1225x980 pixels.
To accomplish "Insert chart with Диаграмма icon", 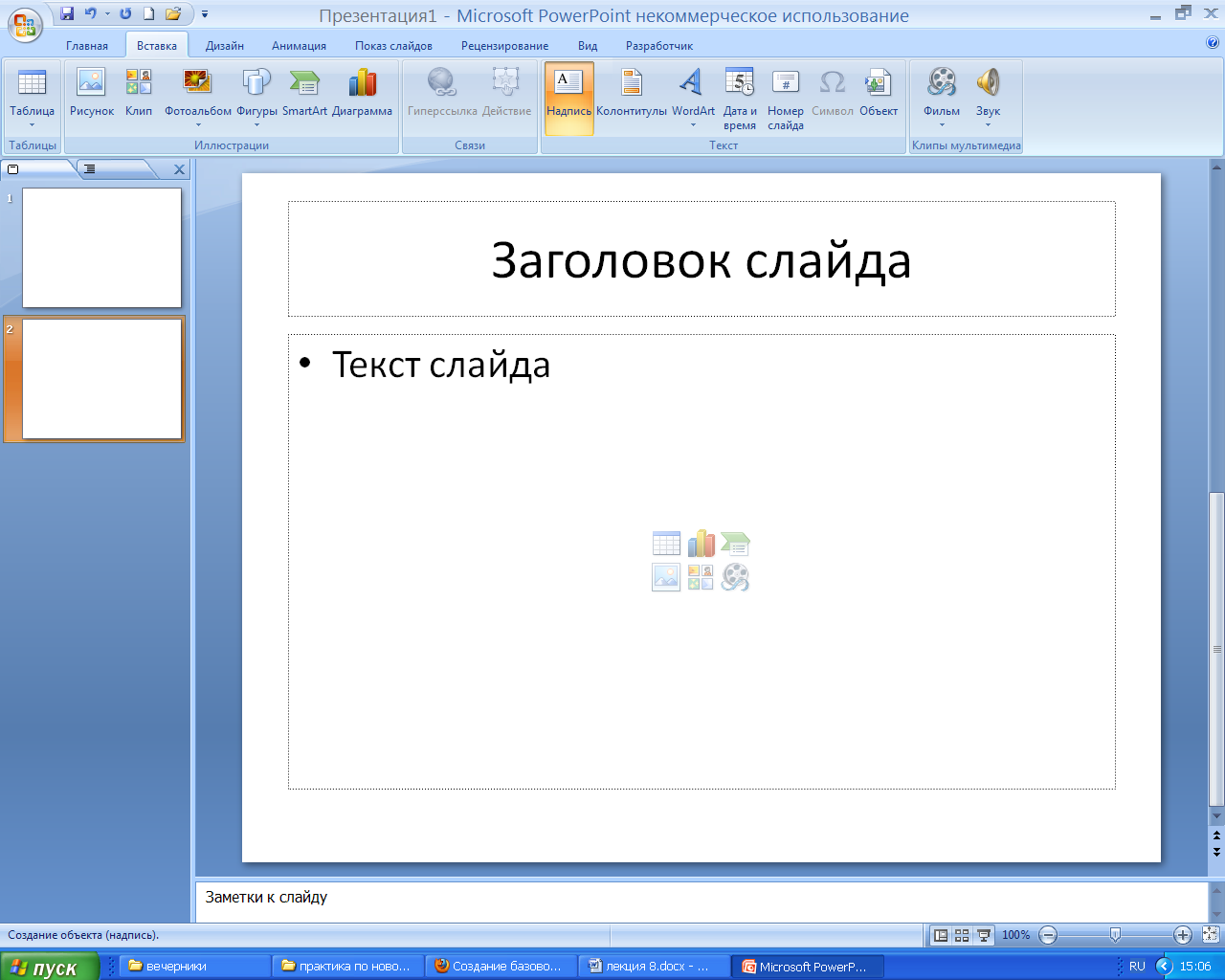I will [x=362, y=93].
